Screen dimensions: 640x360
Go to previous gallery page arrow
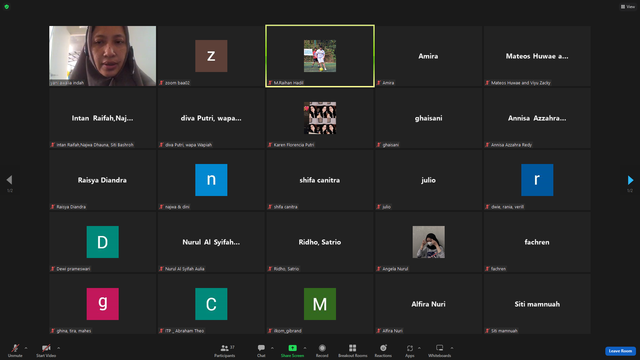pos(9,180)
